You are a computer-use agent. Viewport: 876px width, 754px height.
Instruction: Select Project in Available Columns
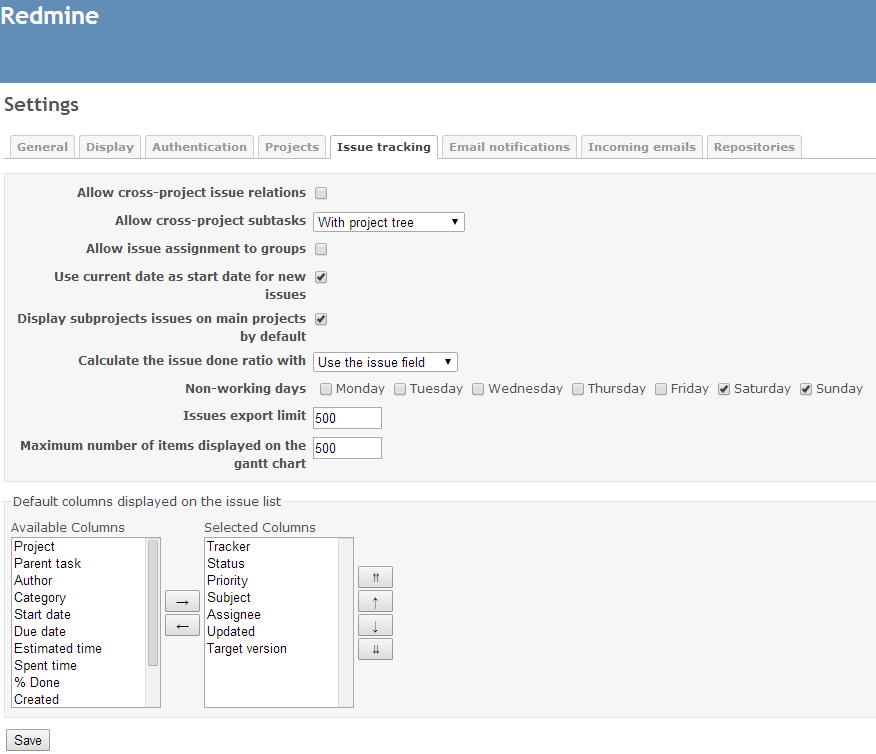pos(79,547)
